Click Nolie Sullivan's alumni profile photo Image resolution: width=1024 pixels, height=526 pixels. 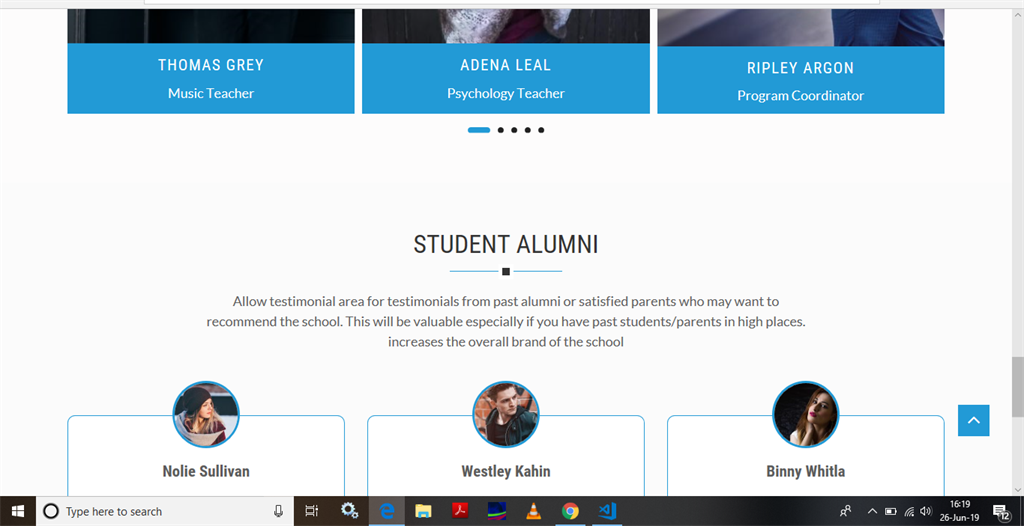(x=206, y=414)
